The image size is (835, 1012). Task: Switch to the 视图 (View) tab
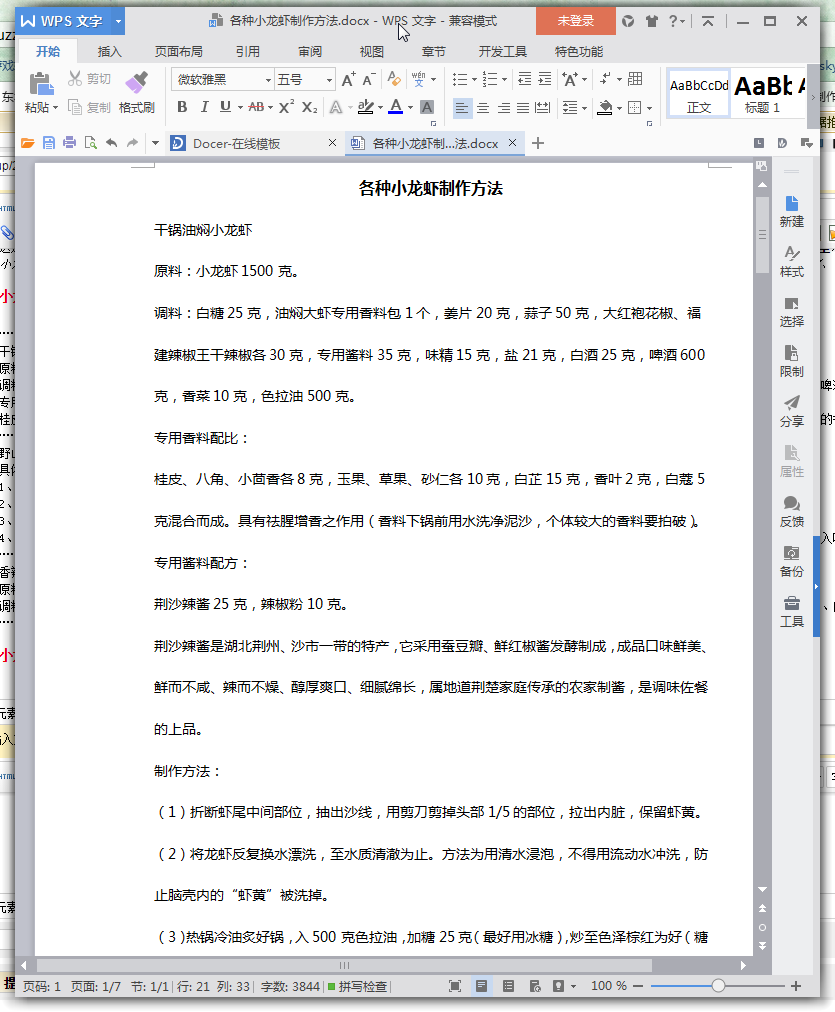point(372,52)
